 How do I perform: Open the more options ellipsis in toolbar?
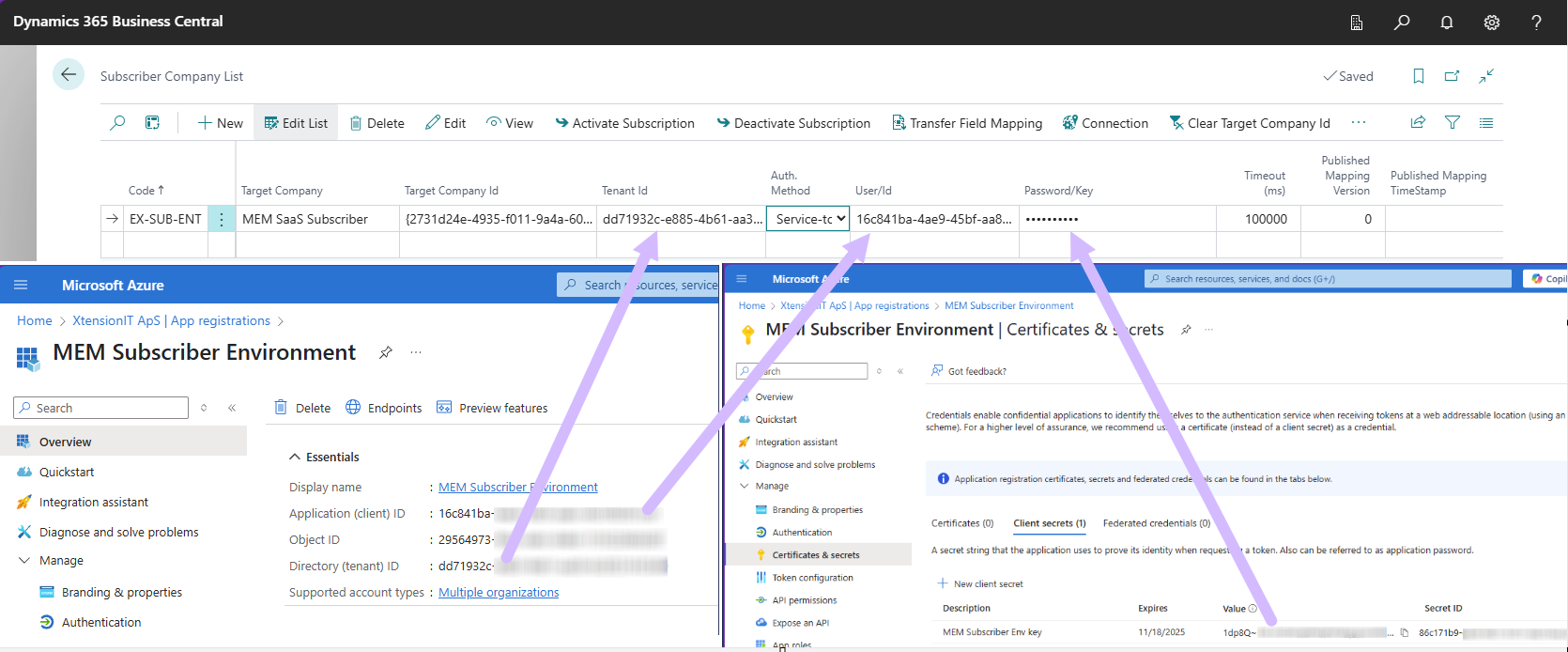(x=1358, y=122)
